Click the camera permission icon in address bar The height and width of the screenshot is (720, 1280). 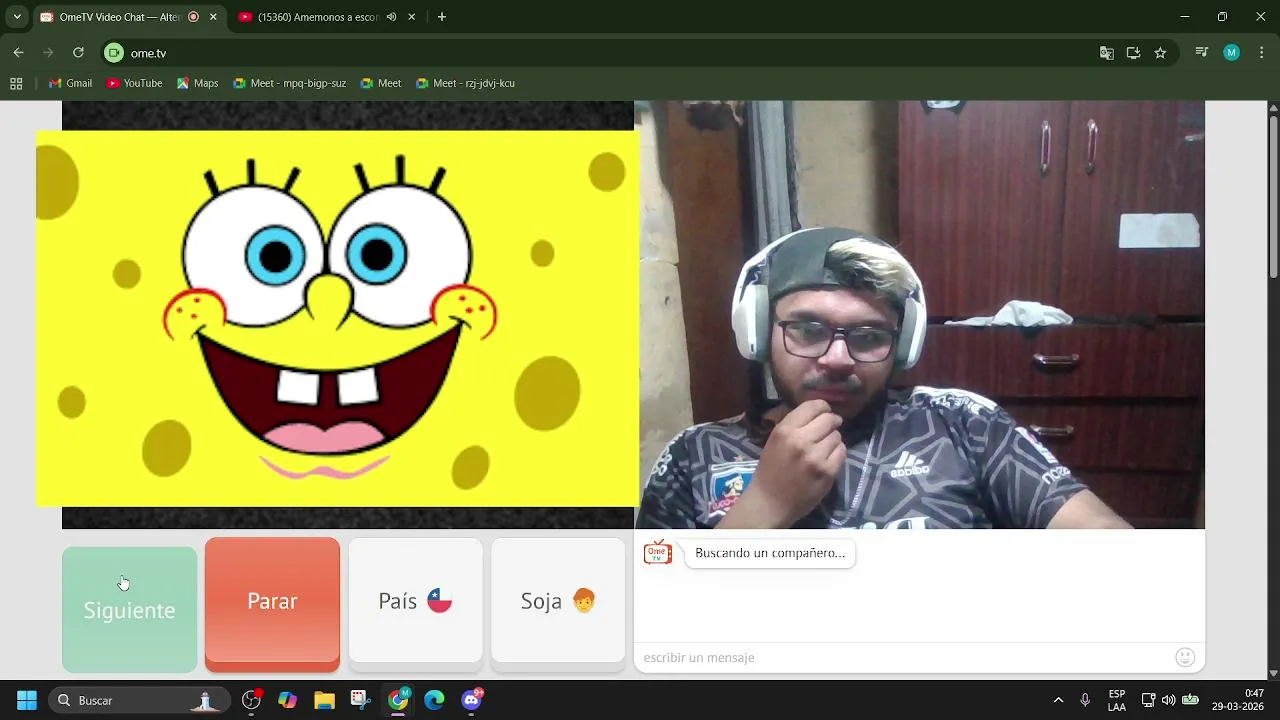[x=114, y=53]
